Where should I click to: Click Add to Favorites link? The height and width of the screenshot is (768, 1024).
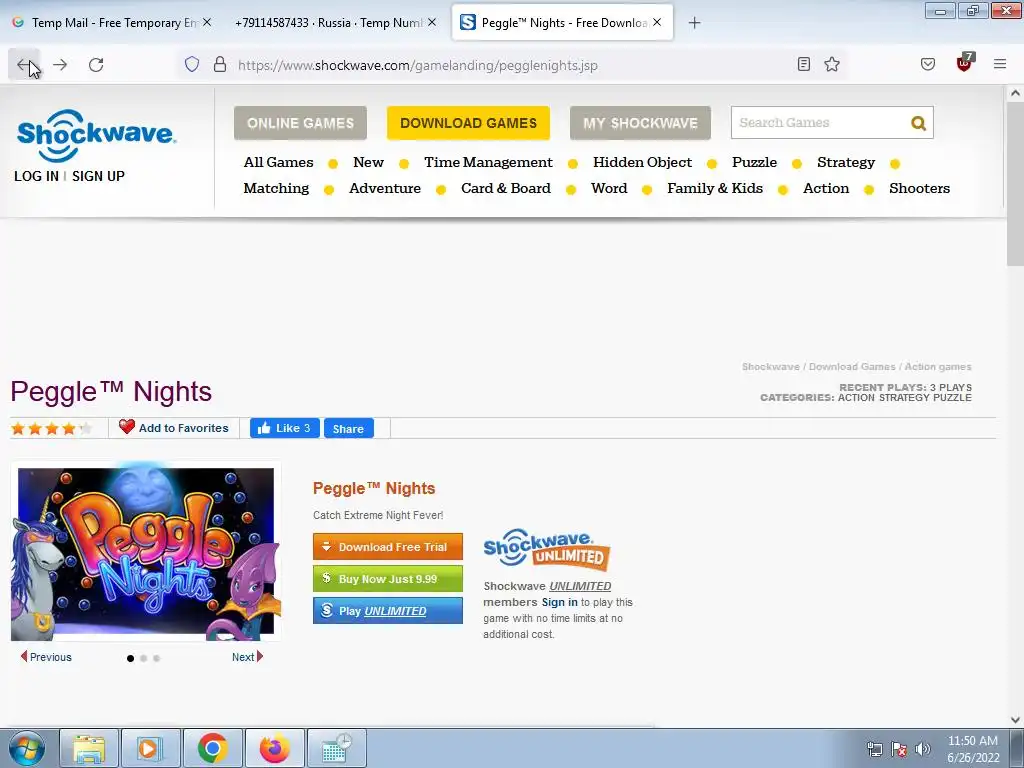tap(184, 428)
